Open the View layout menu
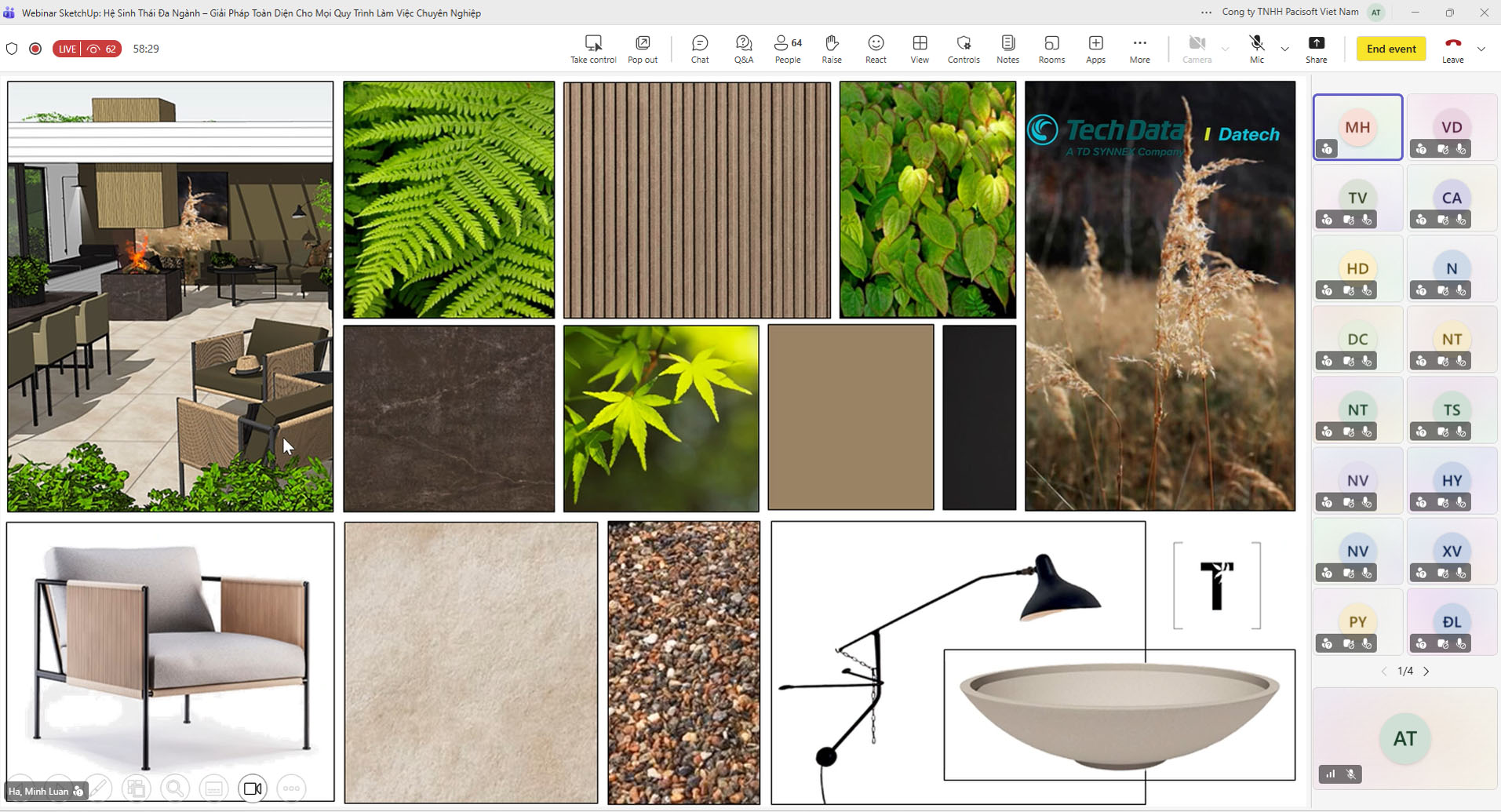Image resolution: width=1501 pixels, height=812 pixels. pos(920,49)
